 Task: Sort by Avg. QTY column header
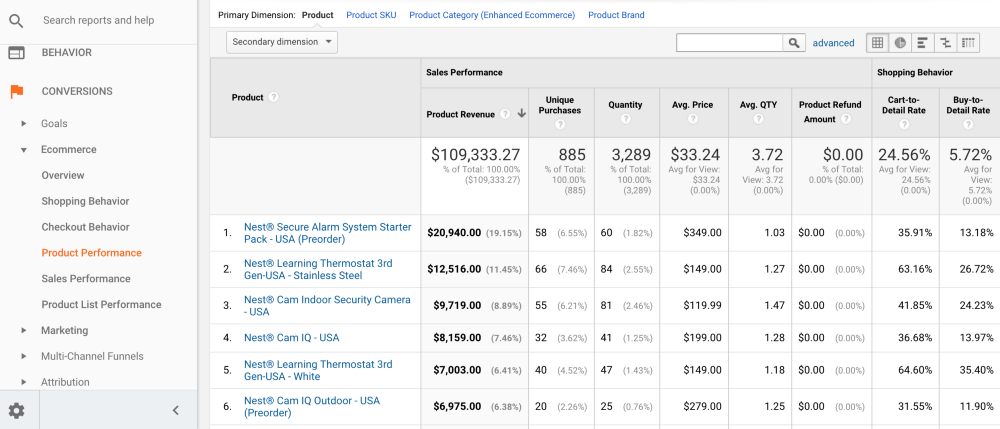758,105
